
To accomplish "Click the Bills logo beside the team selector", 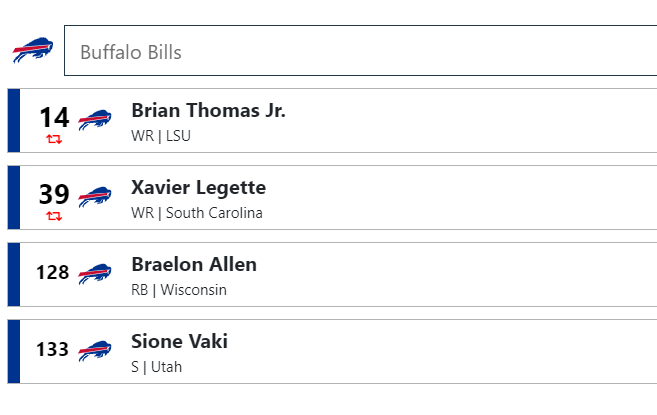I will coord(33,50).
